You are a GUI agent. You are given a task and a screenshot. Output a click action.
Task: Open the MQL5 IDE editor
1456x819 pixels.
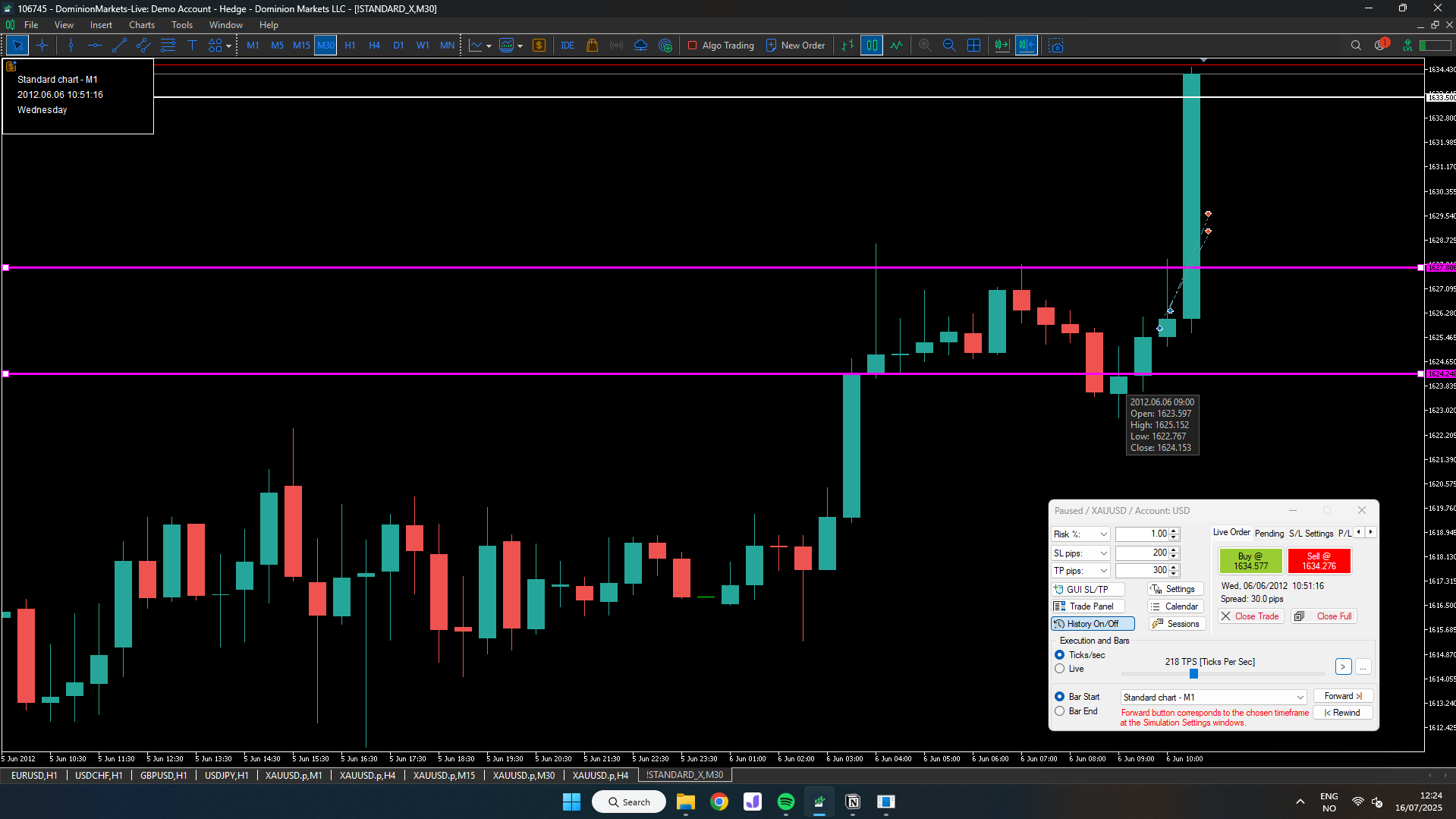pyautogui.click(x=568, y=46)
